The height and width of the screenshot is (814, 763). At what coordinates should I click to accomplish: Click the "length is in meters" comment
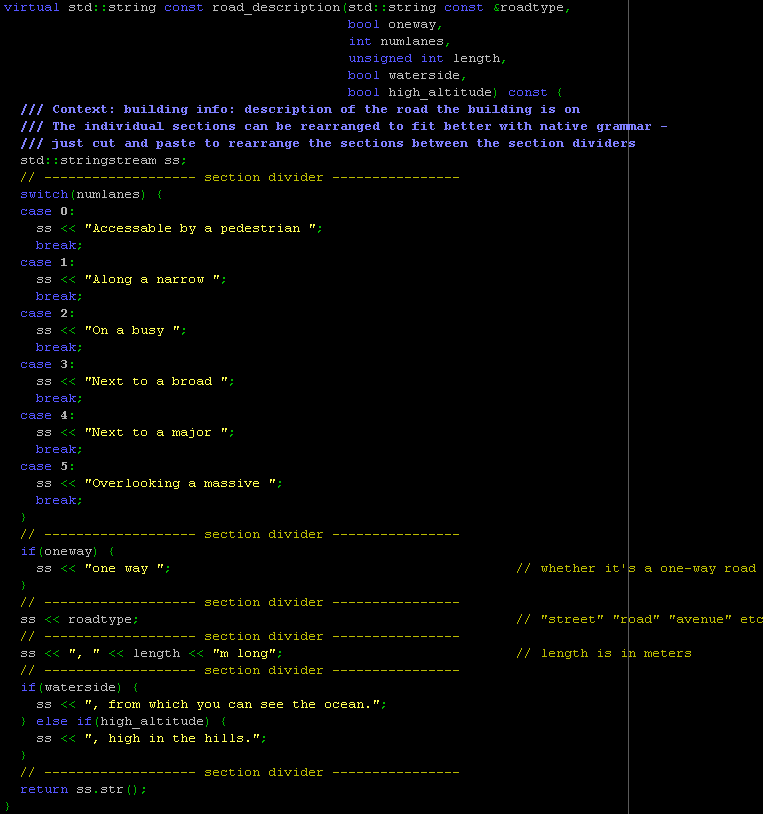pyautogui.click(x=604, y=654)
